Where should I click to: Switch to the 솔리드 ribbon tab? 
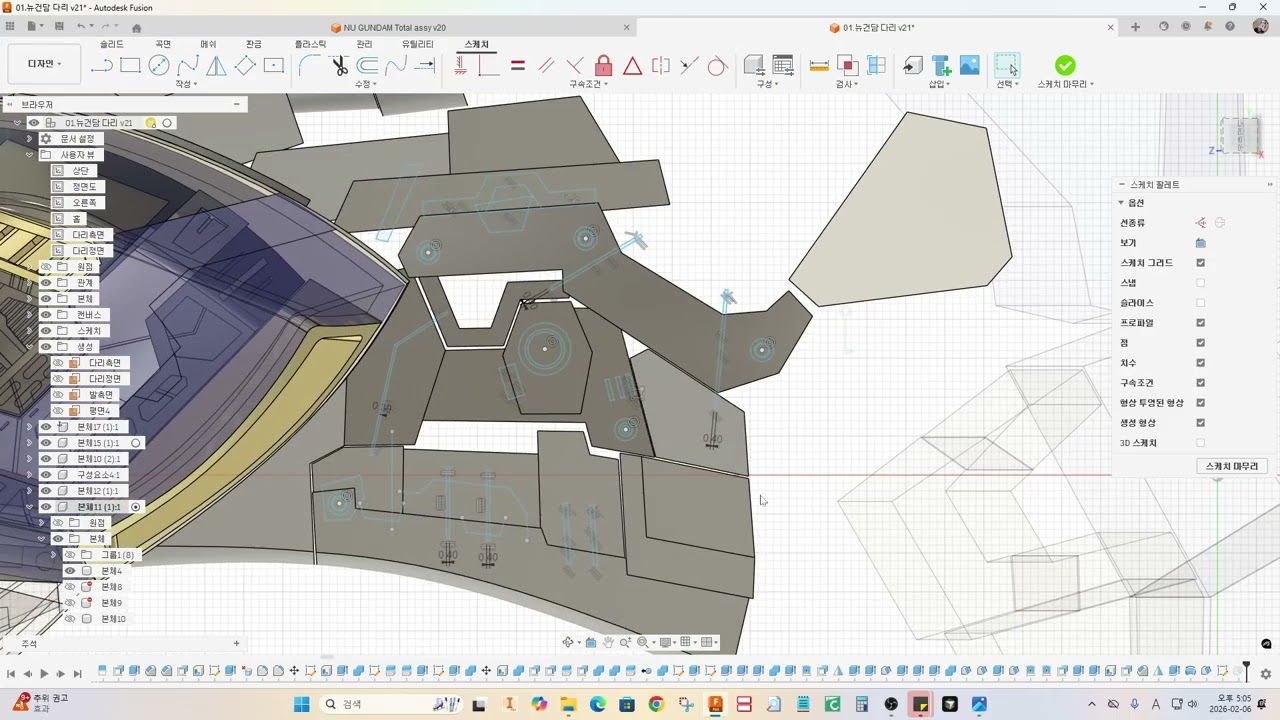click(112, 44)
